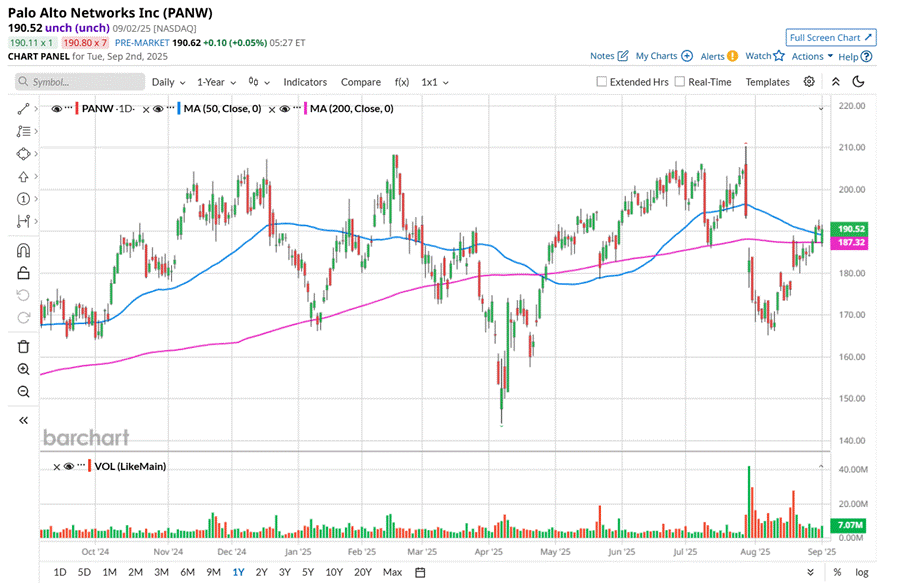
Task: Open the 1-Year period dropdown
Action: coord(217,82)
